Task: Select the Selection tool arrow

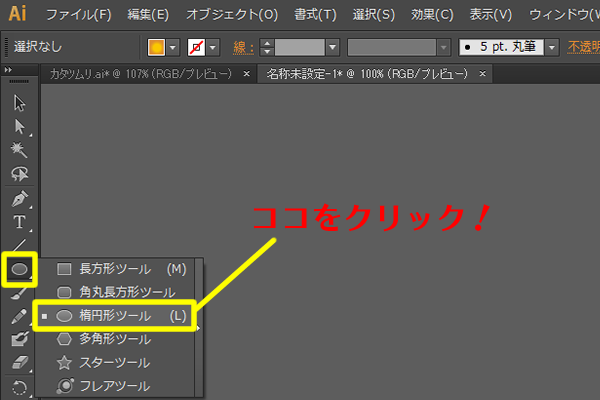Action: click(19, 103)
